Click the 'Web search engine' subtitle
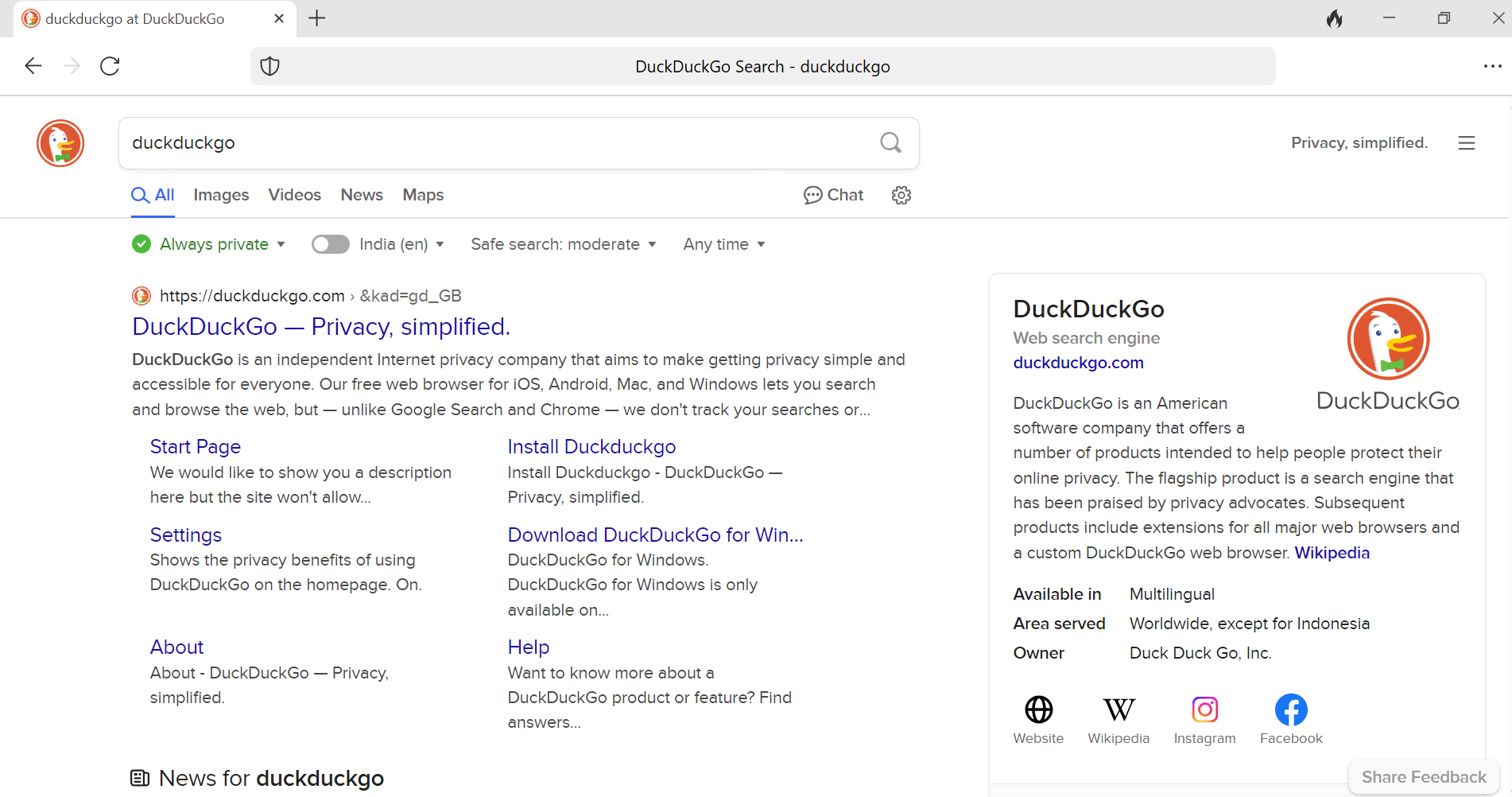Screen dimensions: 1512x797 [x=1086, y=338]
